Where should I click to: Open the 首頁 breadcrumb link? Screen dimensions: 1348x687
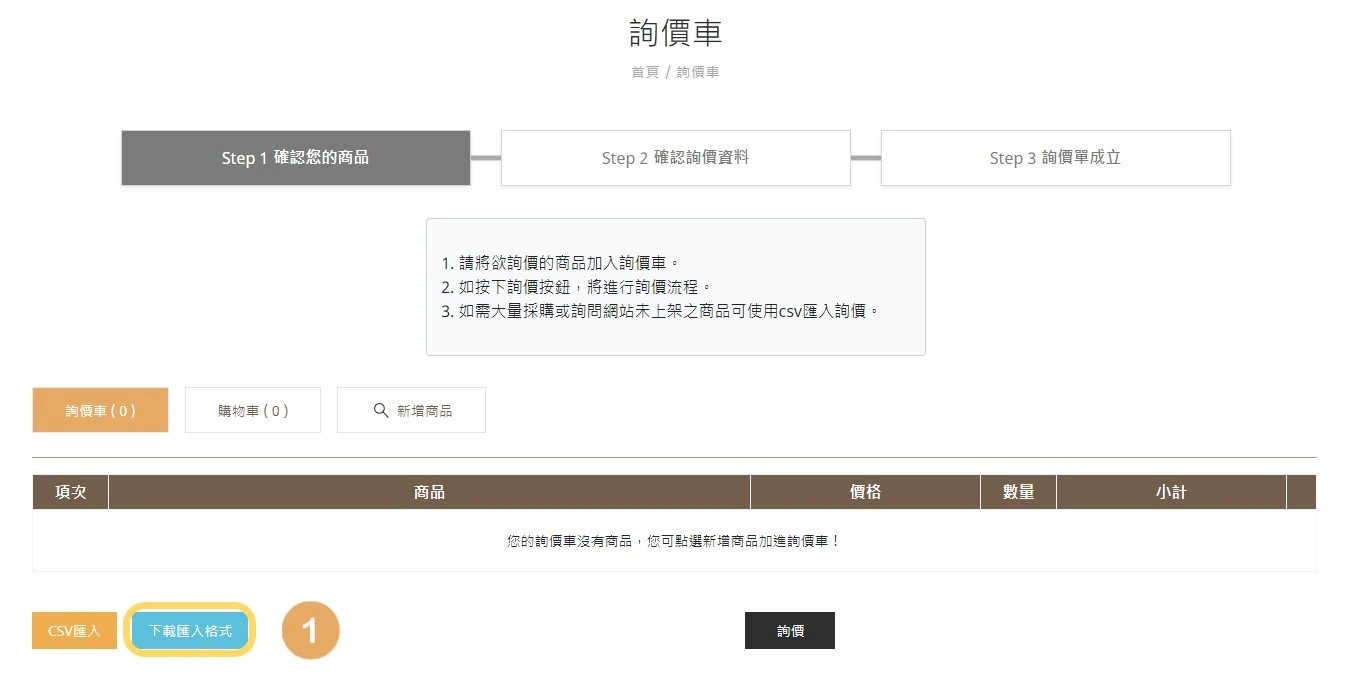click(x=644, y=71)
